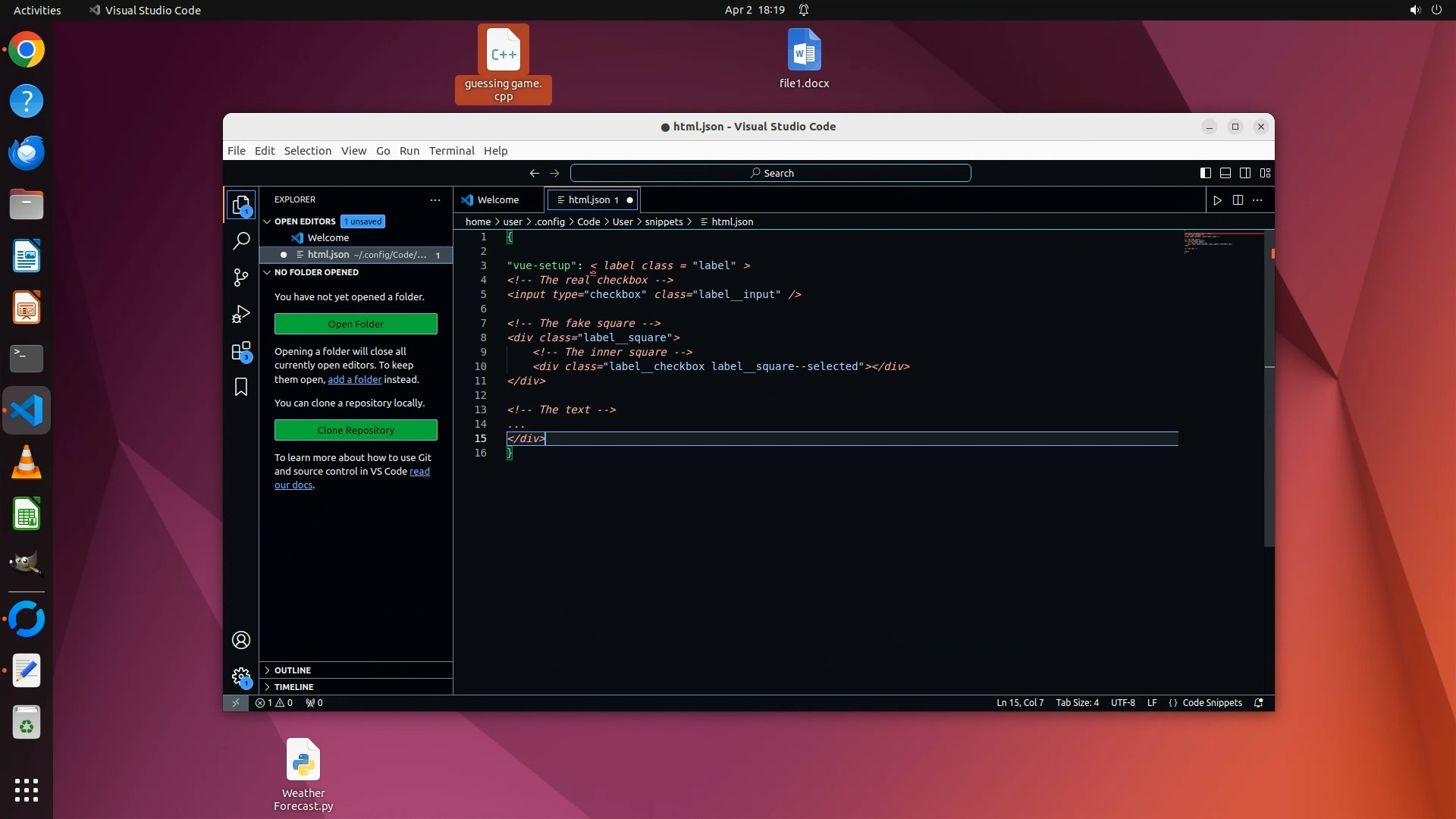Image resolution: width=1456 pixels, height=819 pixels.
Task: Open the Search view in activity bar
Action: coord(241,241)
